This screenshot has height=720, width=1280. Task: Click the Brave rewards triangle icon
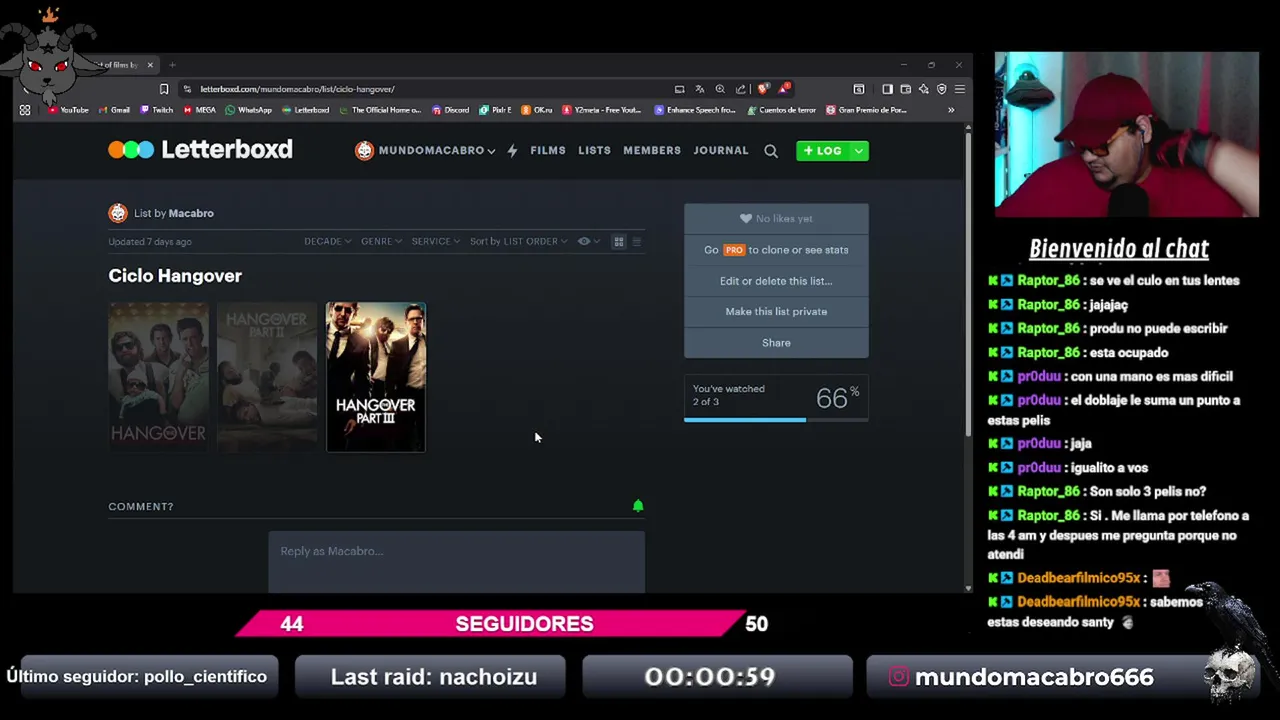tap(785, 89)
